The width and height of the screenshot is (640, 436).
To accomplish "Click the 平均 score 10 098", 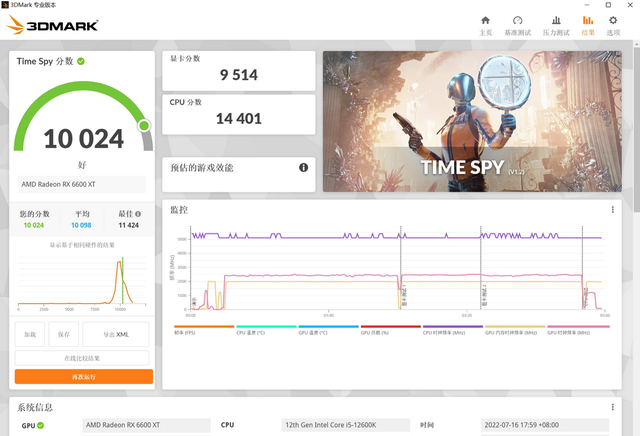I will (81, 225).
